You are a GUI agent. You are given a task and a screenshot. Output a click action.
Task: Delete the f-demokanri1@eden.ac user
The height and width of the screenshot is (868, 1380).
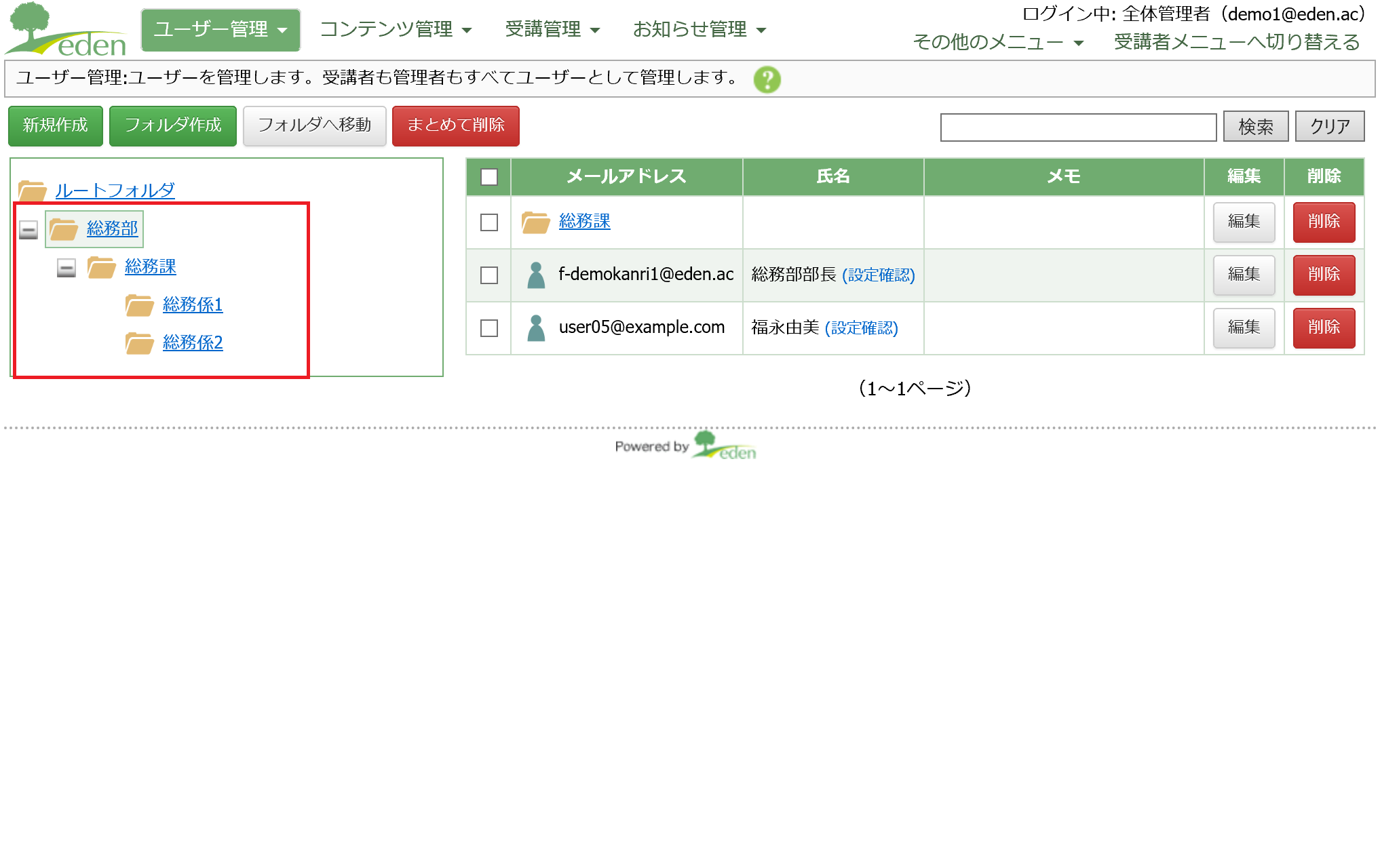1324,275
